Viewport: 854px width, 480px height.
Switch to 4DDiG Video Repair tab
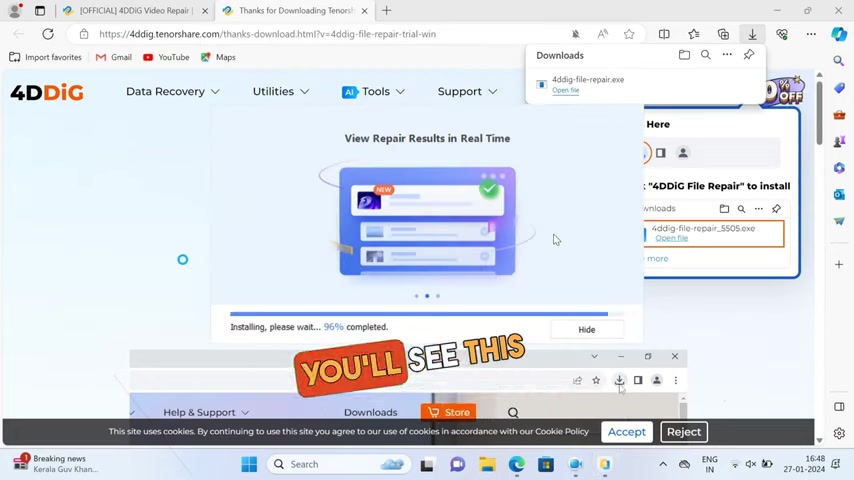click(136, 10)
